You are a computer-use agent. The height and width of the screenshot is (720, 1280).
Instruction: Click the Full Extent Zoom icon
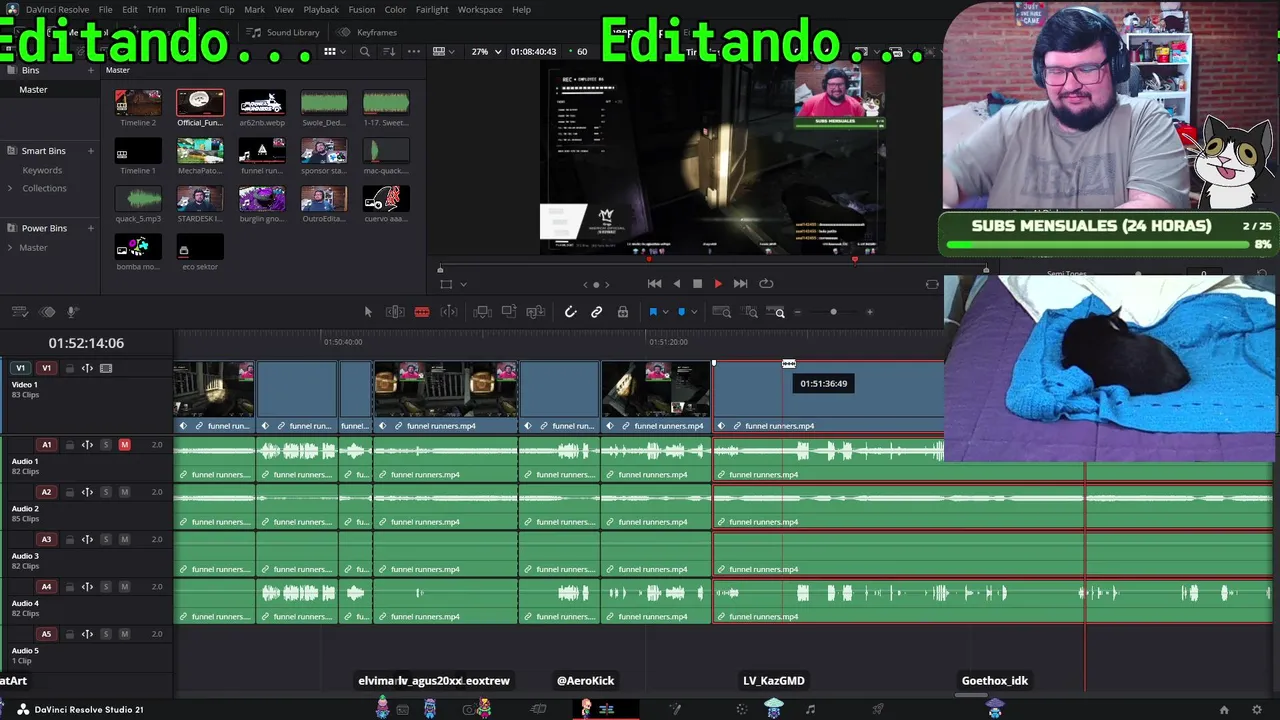[722, 312]
